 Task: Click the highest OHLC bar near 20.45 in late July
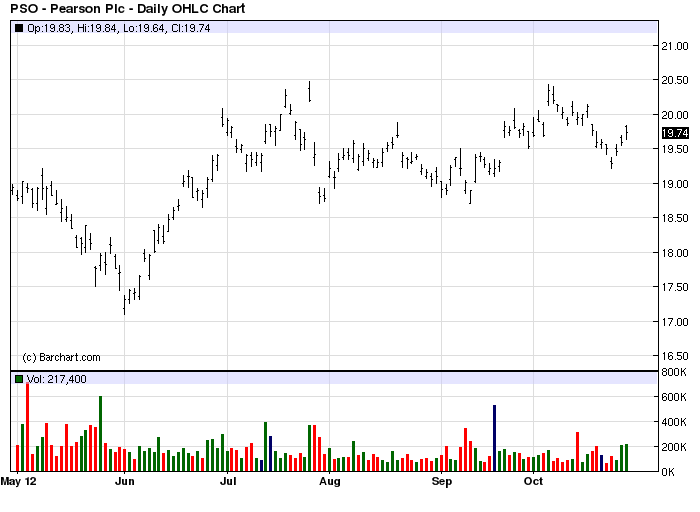point(309,92)
